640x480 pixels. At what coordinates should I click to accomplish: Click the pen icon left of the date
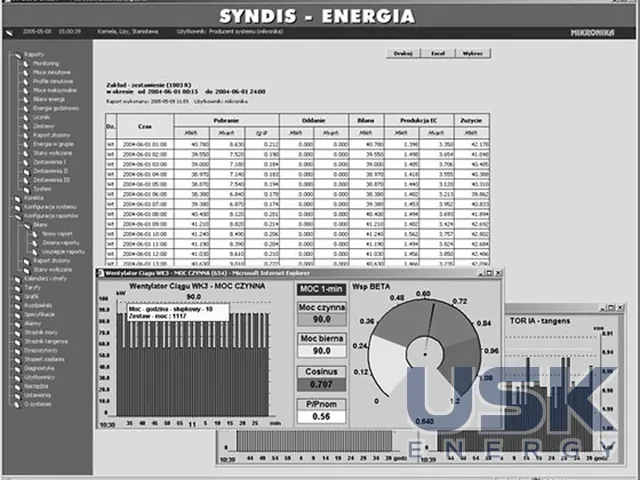pyautogui.click(x=9, y=33)
